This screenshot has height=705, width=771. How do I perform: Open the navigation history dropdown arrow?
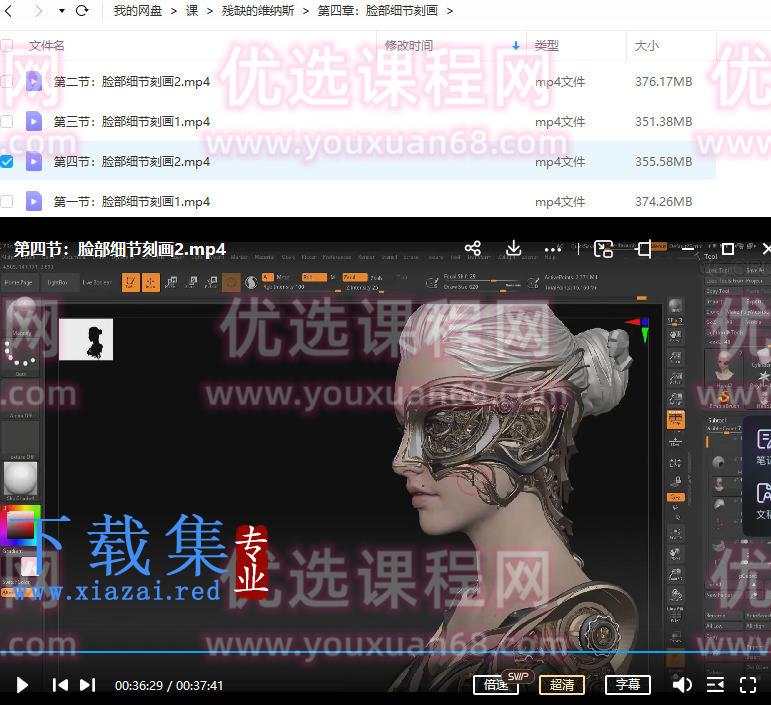pyautogui.click(x=61, y=11)
